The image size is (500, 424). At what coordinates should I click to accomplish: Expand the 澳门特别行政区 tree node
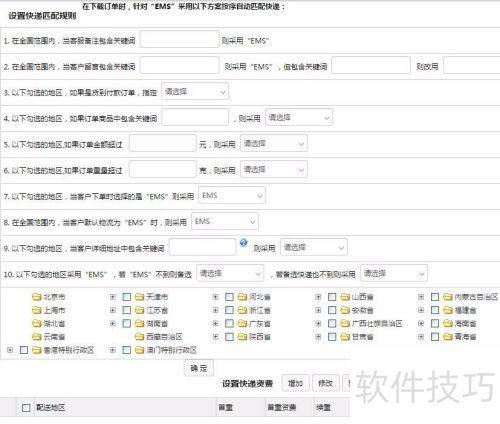click(113, 350)
